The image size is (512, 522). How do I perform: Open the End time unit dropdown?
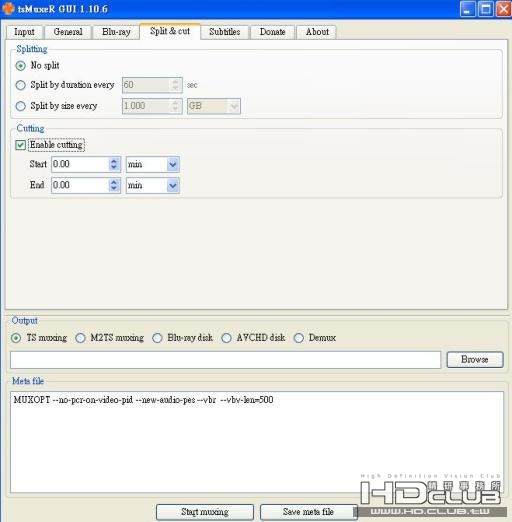[173, 185]
